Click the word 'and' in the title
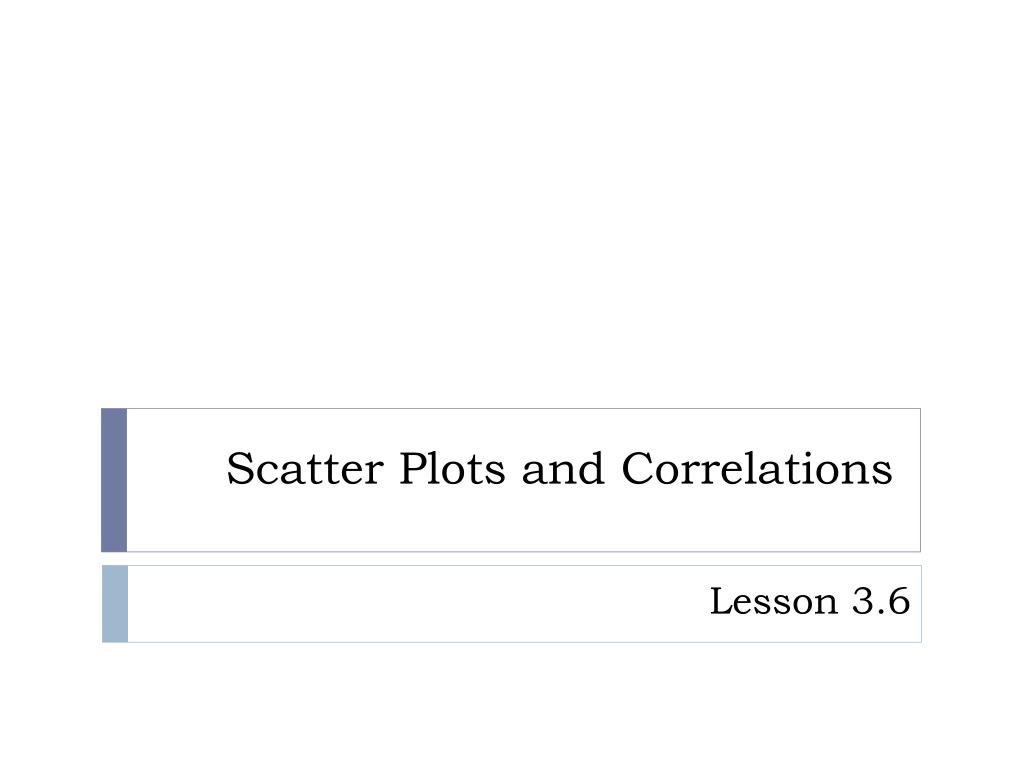Screen dimensions: 1024x768 (x=562, y=468)
